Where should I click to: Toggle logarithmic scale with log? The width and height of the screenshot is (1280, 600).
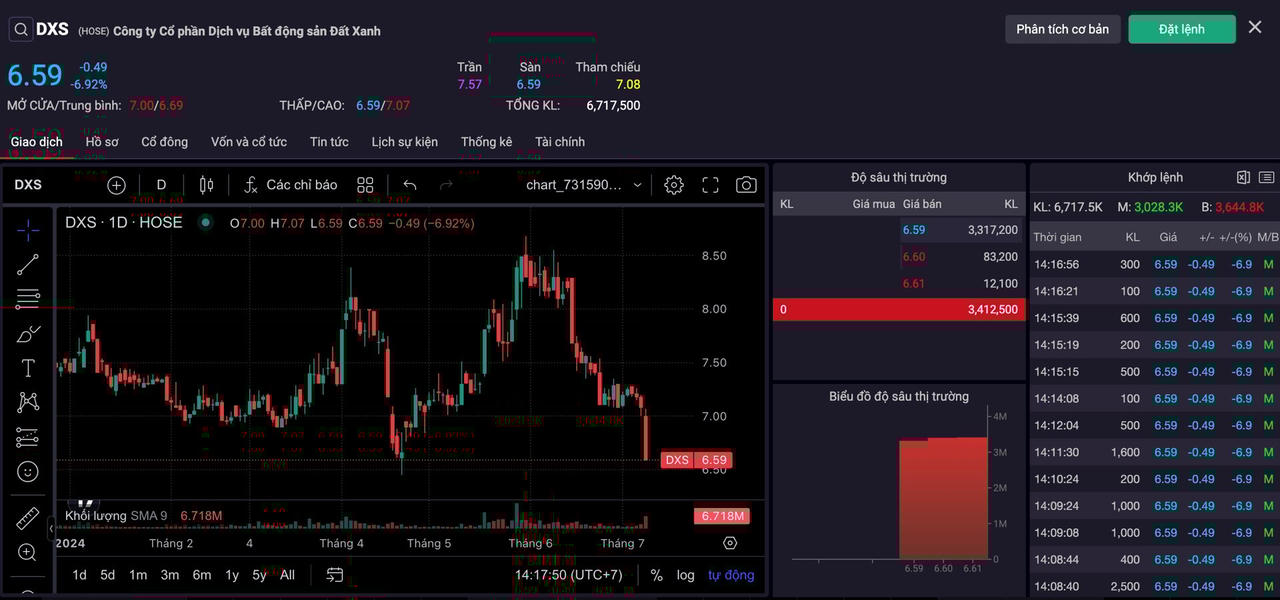[x=685, y=575]
